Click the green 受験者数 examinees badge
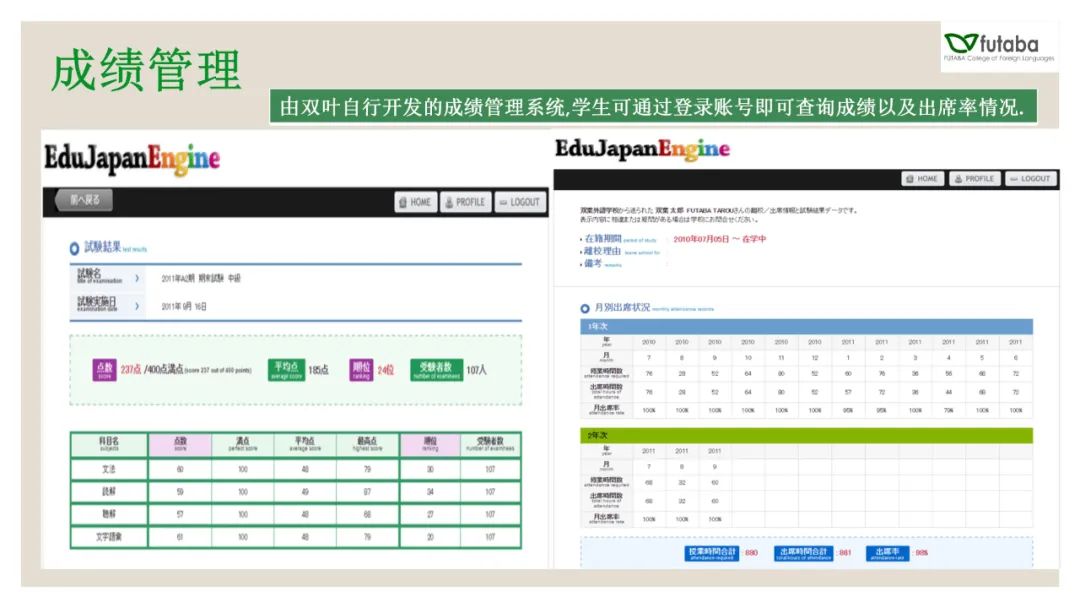The width and height of the screenshot is (1080, 608). [x=435, y=369]
